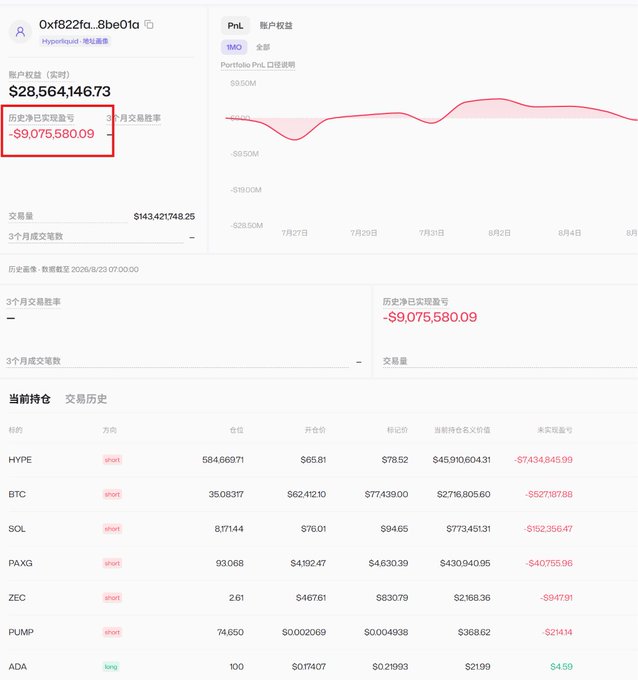The height and width of the screenshot is (680, 638).
Task: Click the trading volume $143,421,748.25
Action: tap(164, 216)
